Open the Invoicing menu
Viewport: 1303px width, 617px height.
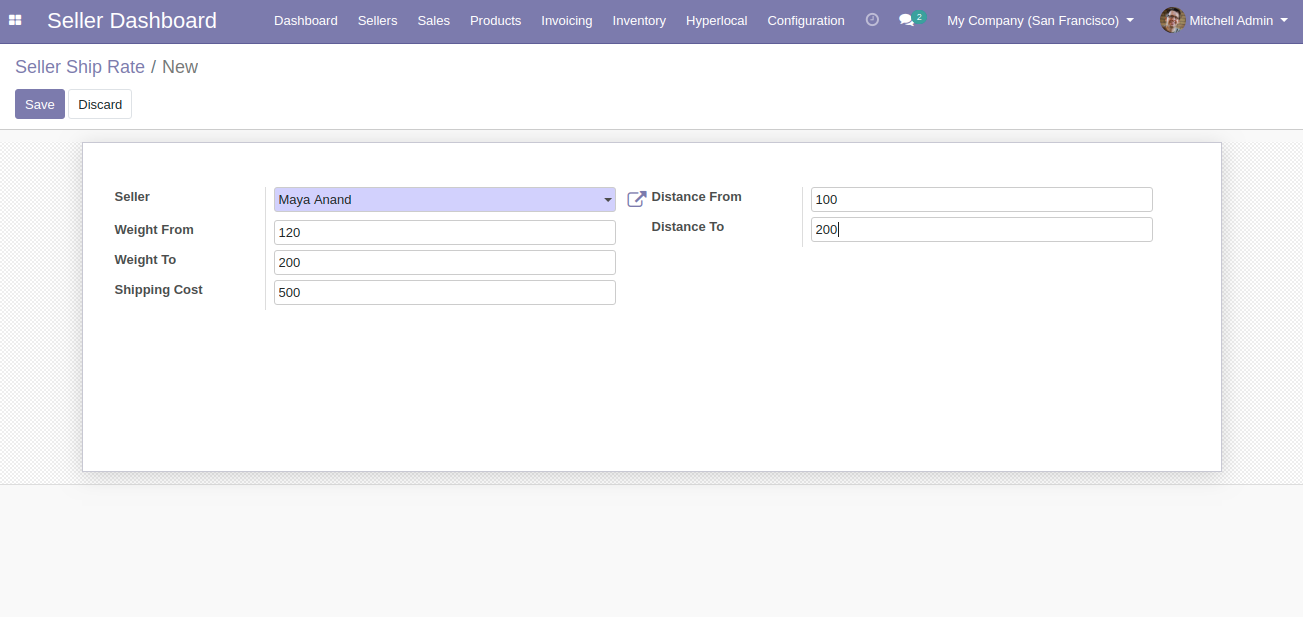pos(567,20)
